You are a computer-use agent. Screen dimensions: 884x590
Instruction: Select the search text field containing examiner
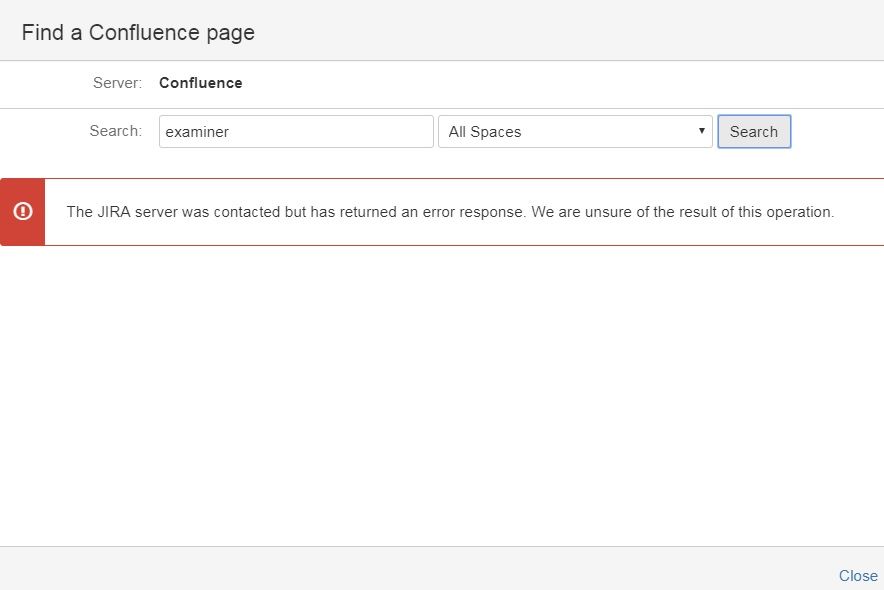(295, 131)
